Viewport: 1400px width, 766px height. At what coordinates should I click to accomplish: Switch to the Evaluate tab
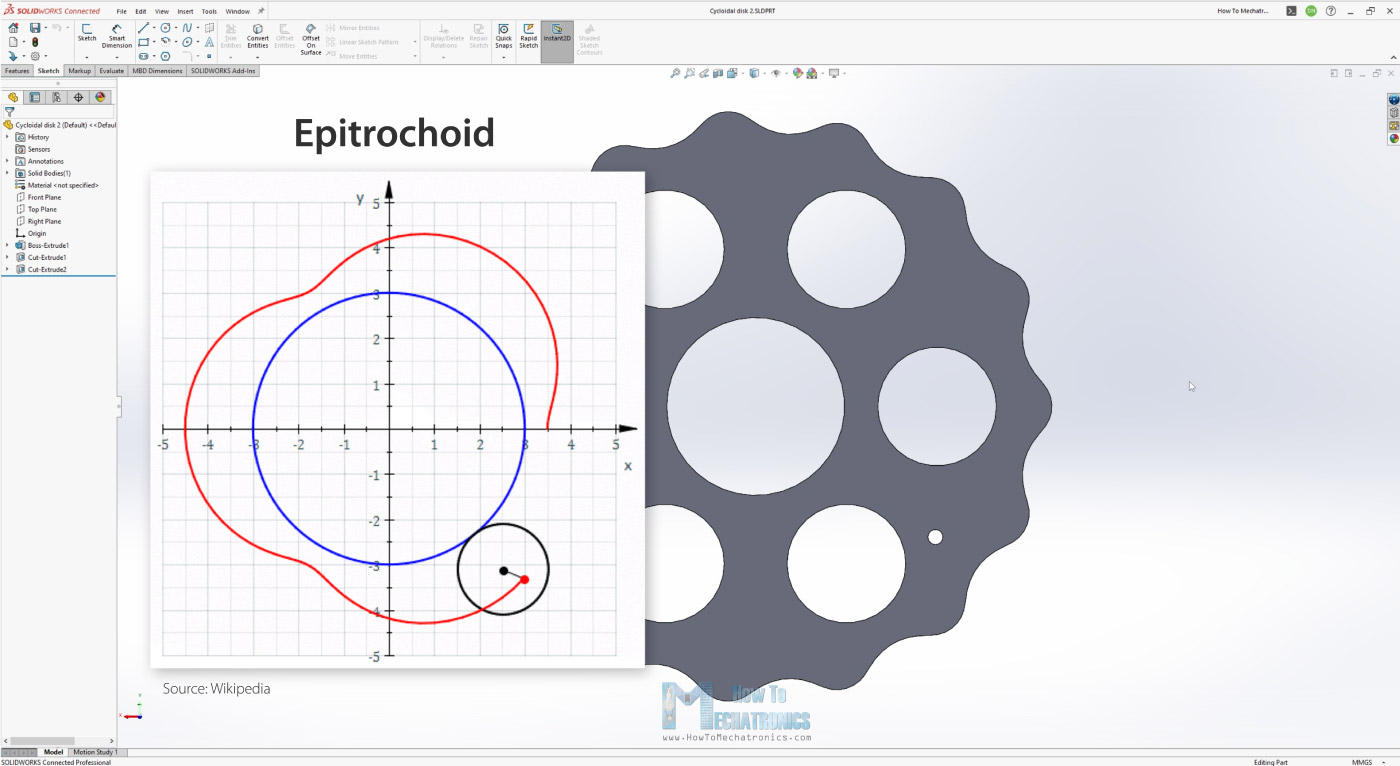pos(111,71)
